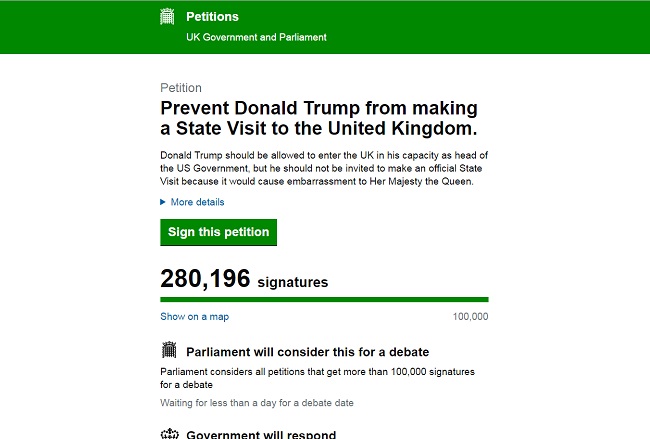The width and height of the screenshot is (650, 439).
Task: Click the Parliament portcullis icon beside debate heading
Action: (x=169, y=351)
